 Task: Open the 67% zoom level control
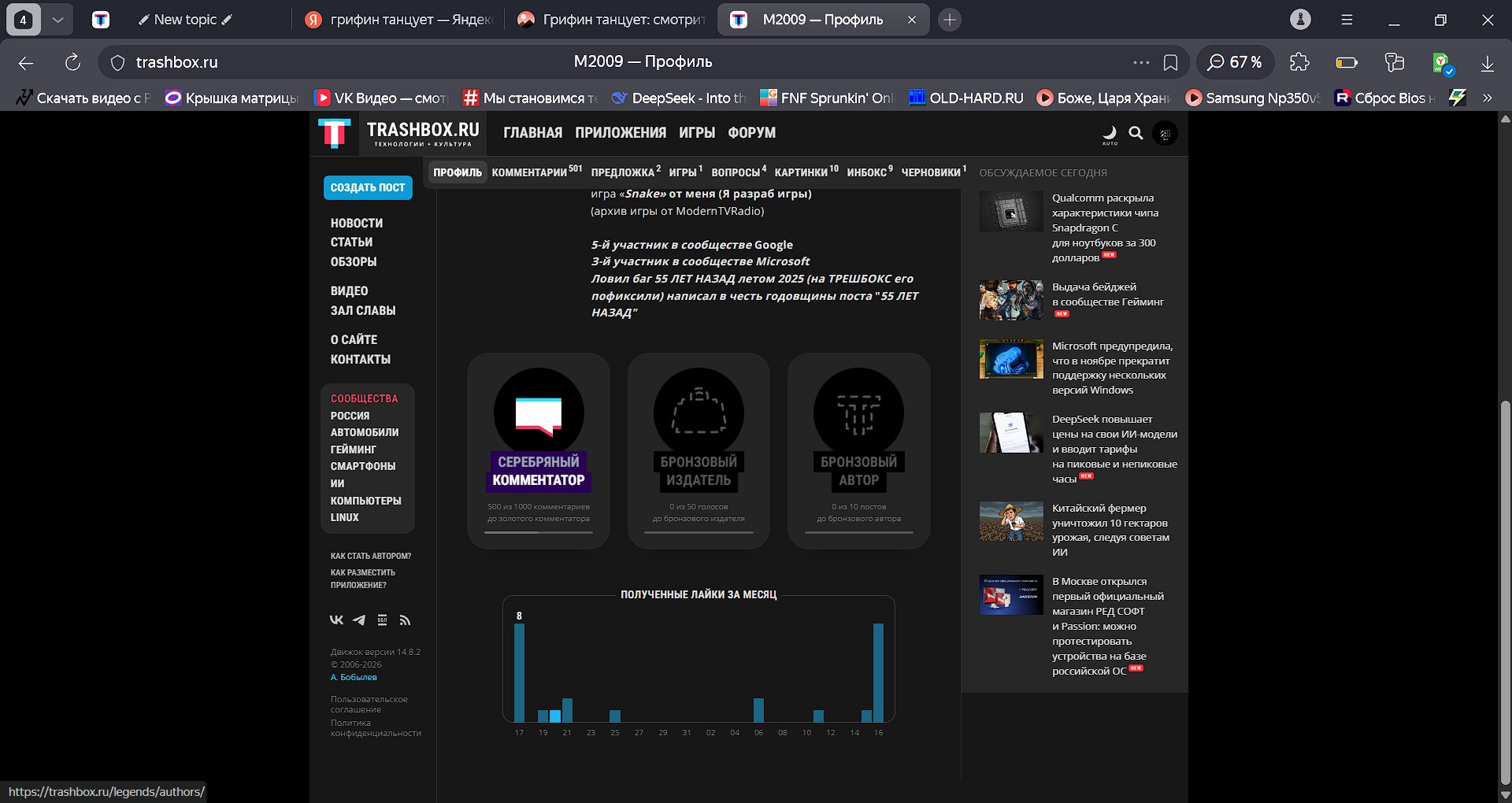pos(1235,62)
